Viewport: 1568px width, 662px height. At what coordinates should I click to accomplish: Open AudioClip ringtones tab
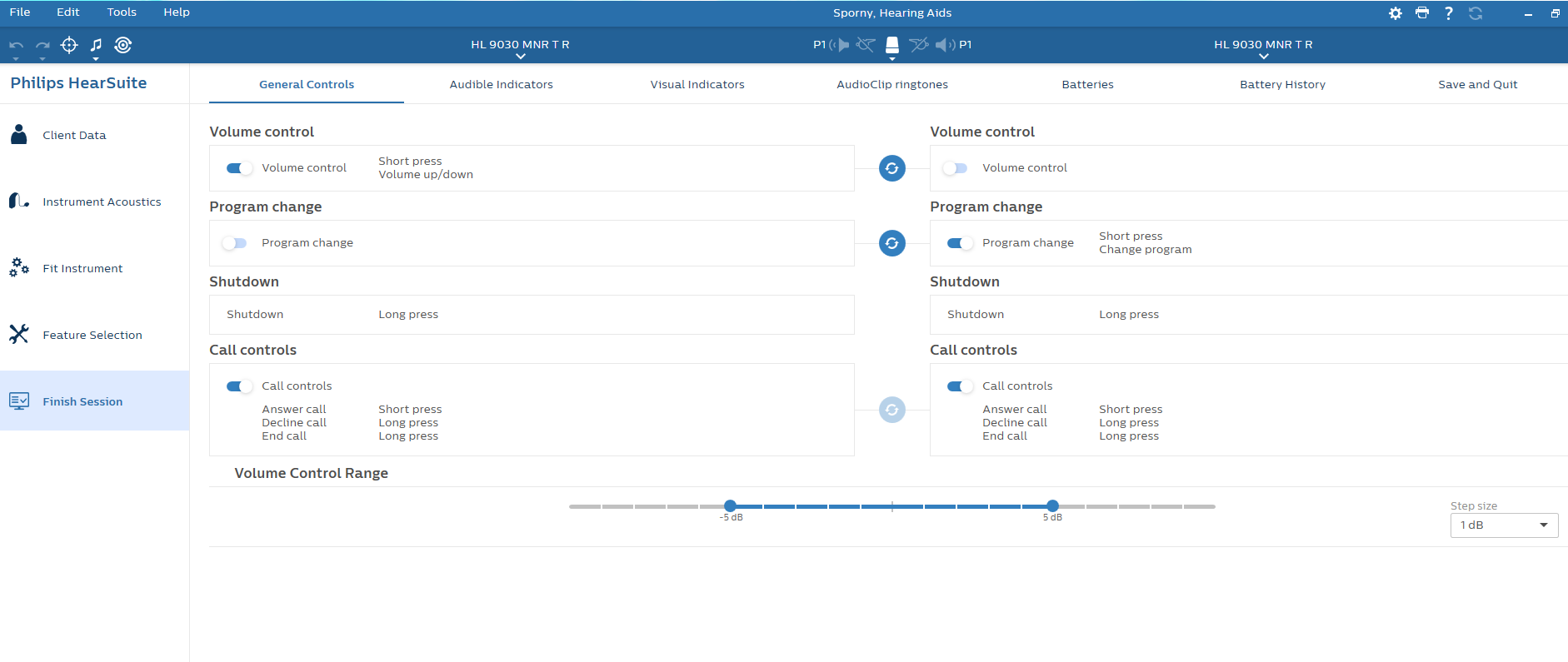click(892, 84)
